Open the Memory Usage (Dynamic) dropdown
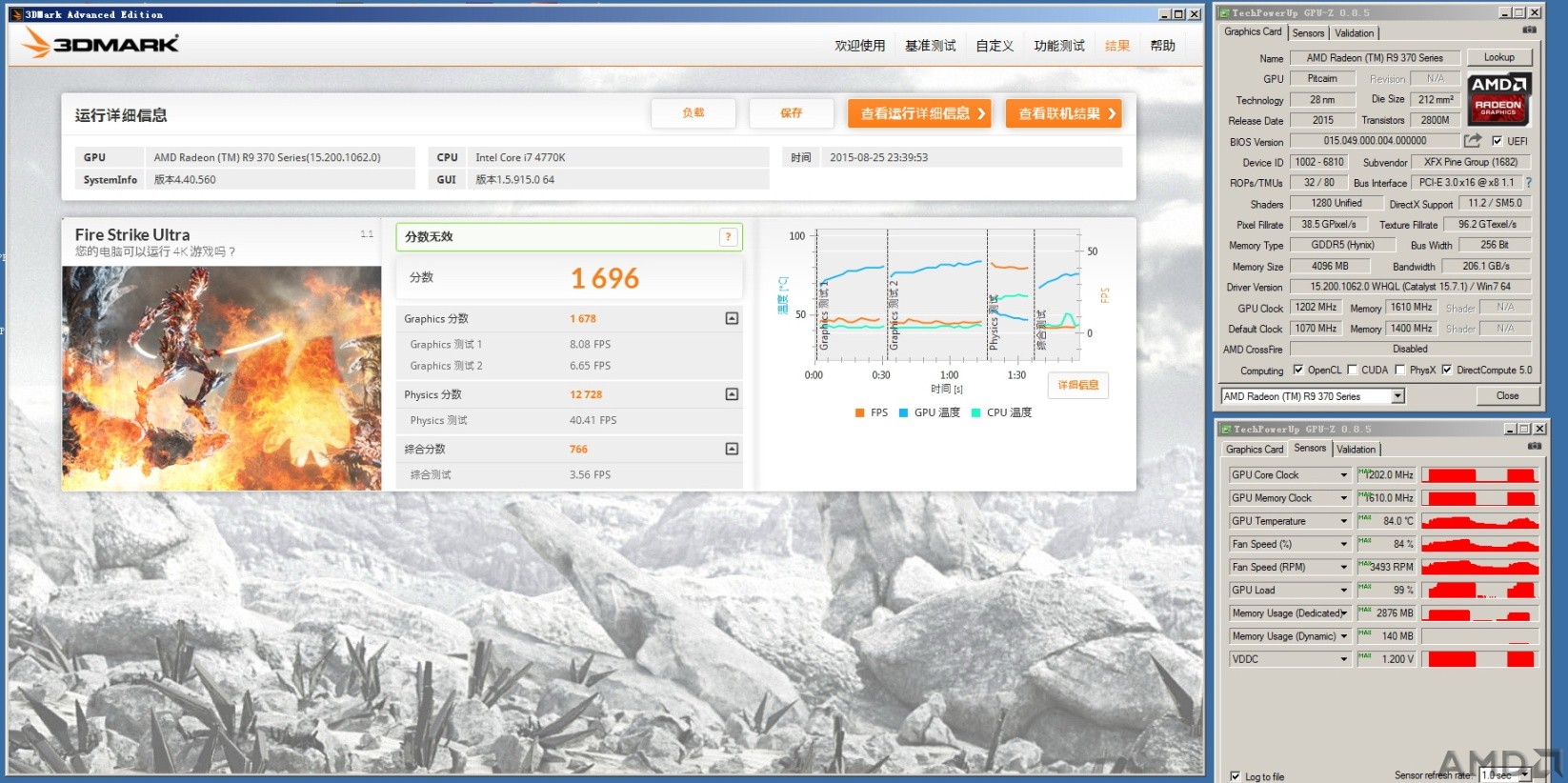 tap(1344, 636)
